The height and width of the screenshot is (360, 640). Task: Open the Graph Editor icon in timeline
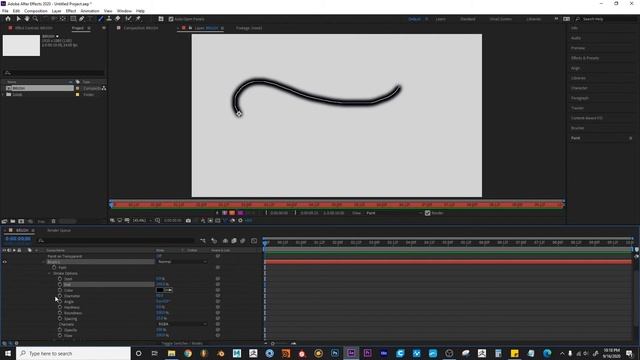254,241
